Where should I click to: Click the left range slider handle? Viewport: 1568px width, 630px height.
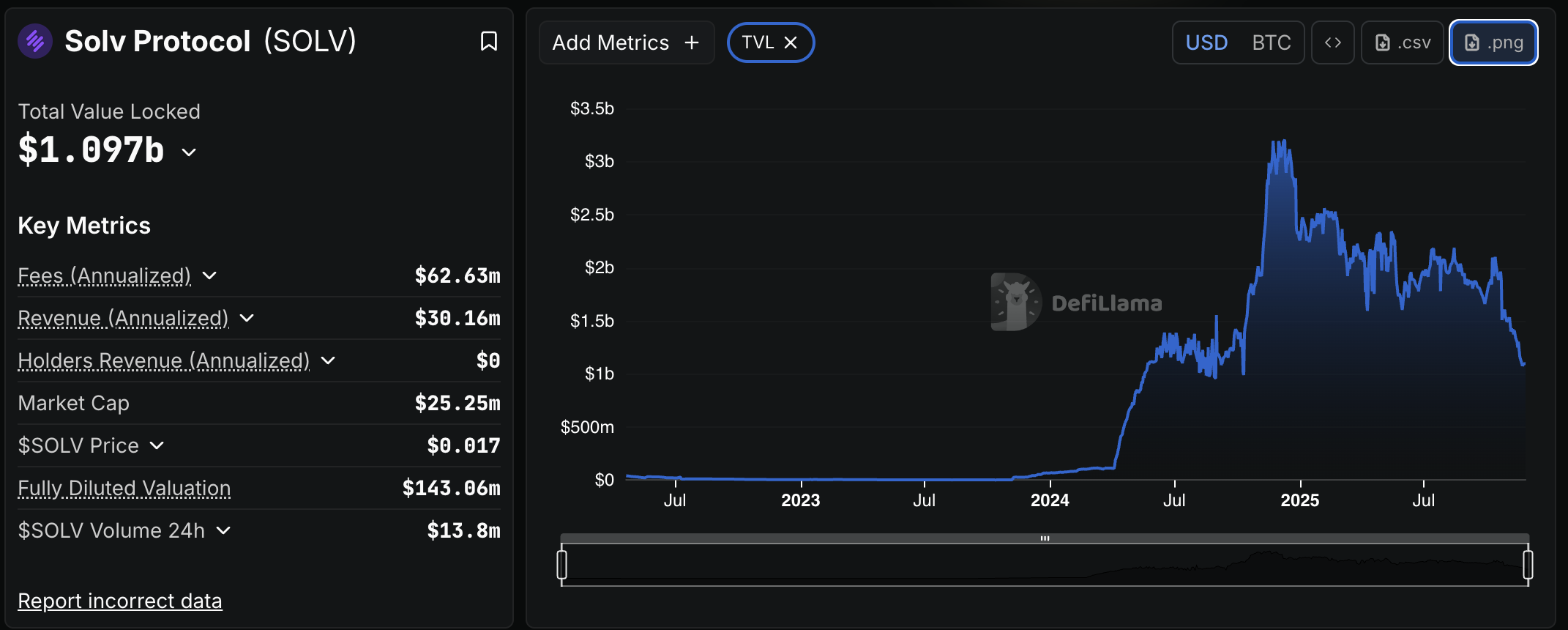[561, 565]
